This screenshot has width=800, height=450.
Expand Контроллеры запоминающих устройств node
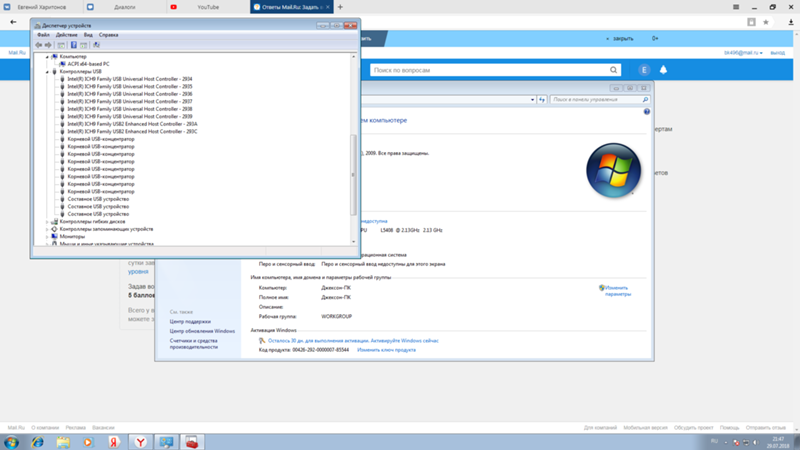pyautogui.click(x=47, y=230)
